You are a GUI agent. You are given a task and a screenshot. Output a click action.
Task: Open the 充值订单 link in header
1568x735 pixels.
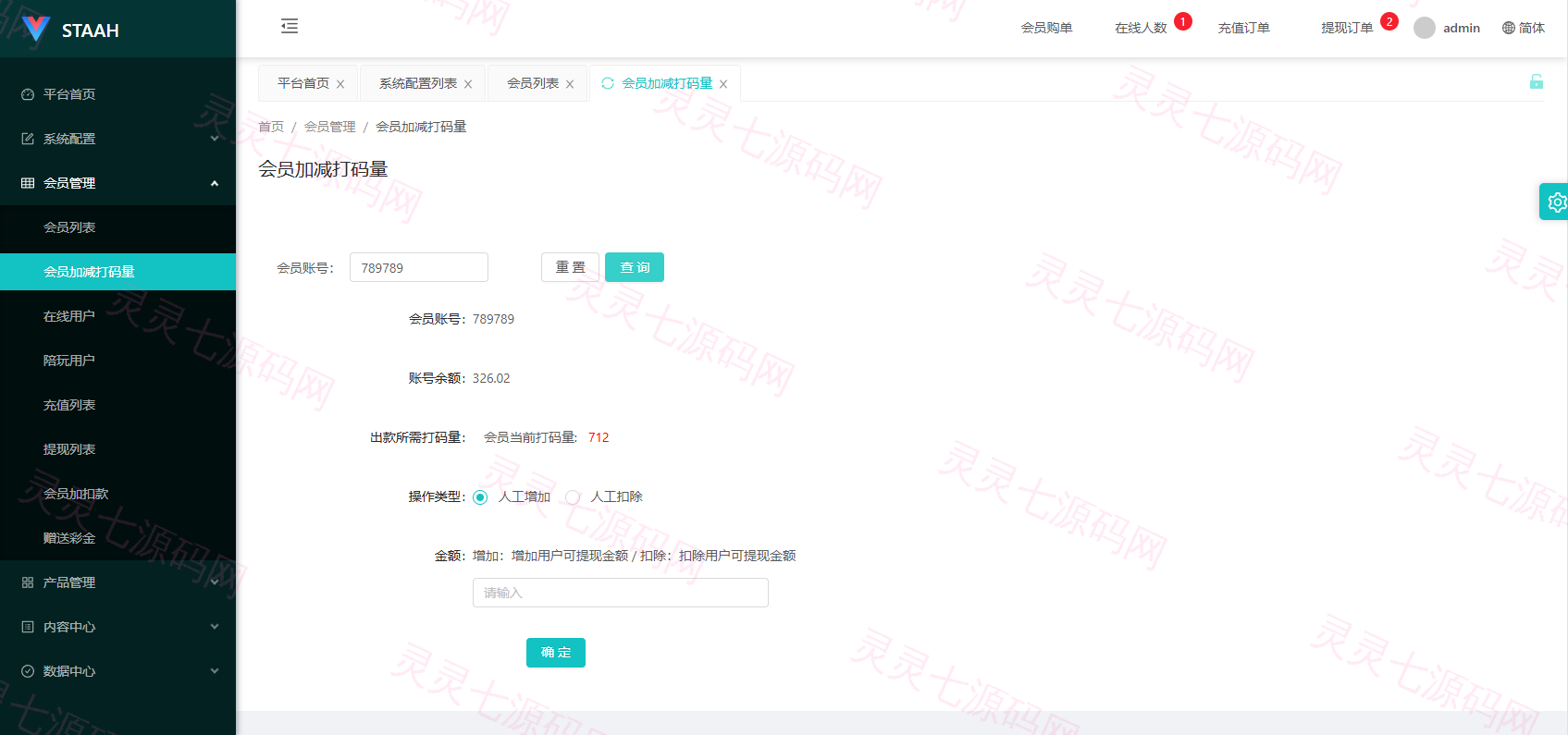(1243, 28)
